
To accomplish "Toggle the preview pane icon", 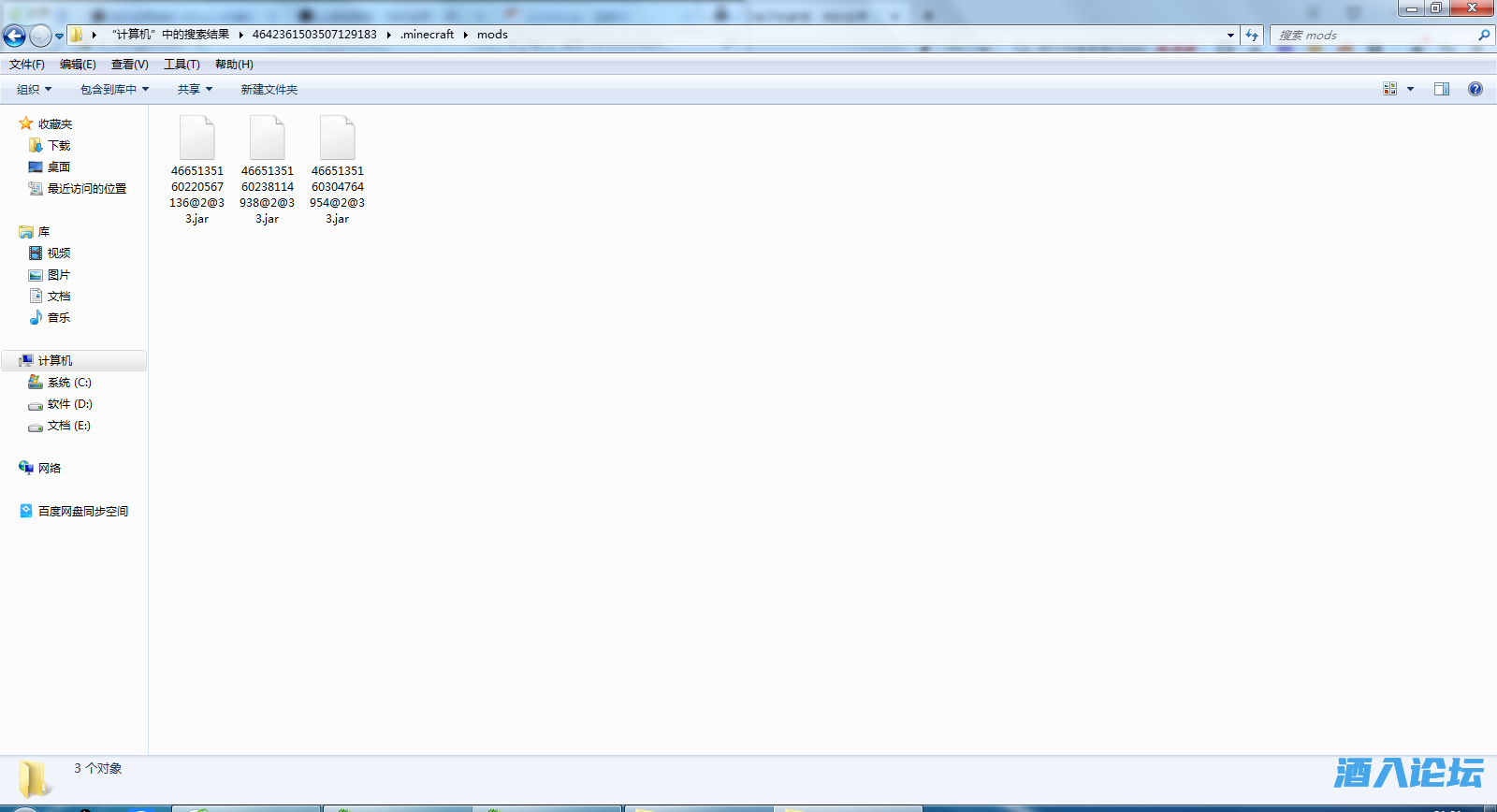I will pos(1442,89).
